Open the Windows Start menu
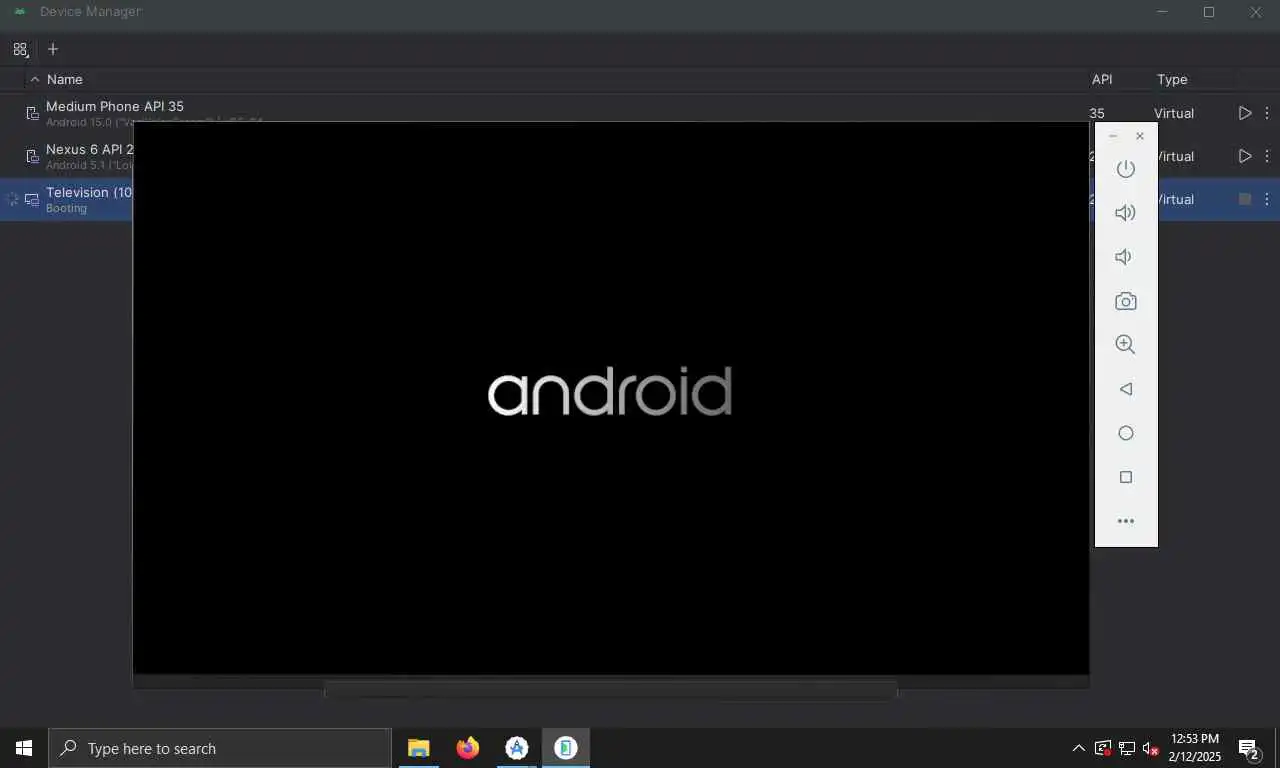This screenshot has height=768, width=1280. [24, 748]
